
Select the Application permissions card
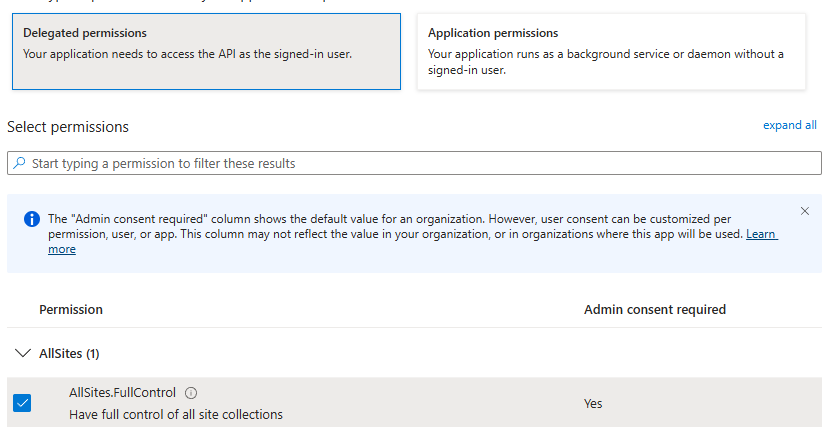(611, 51)
